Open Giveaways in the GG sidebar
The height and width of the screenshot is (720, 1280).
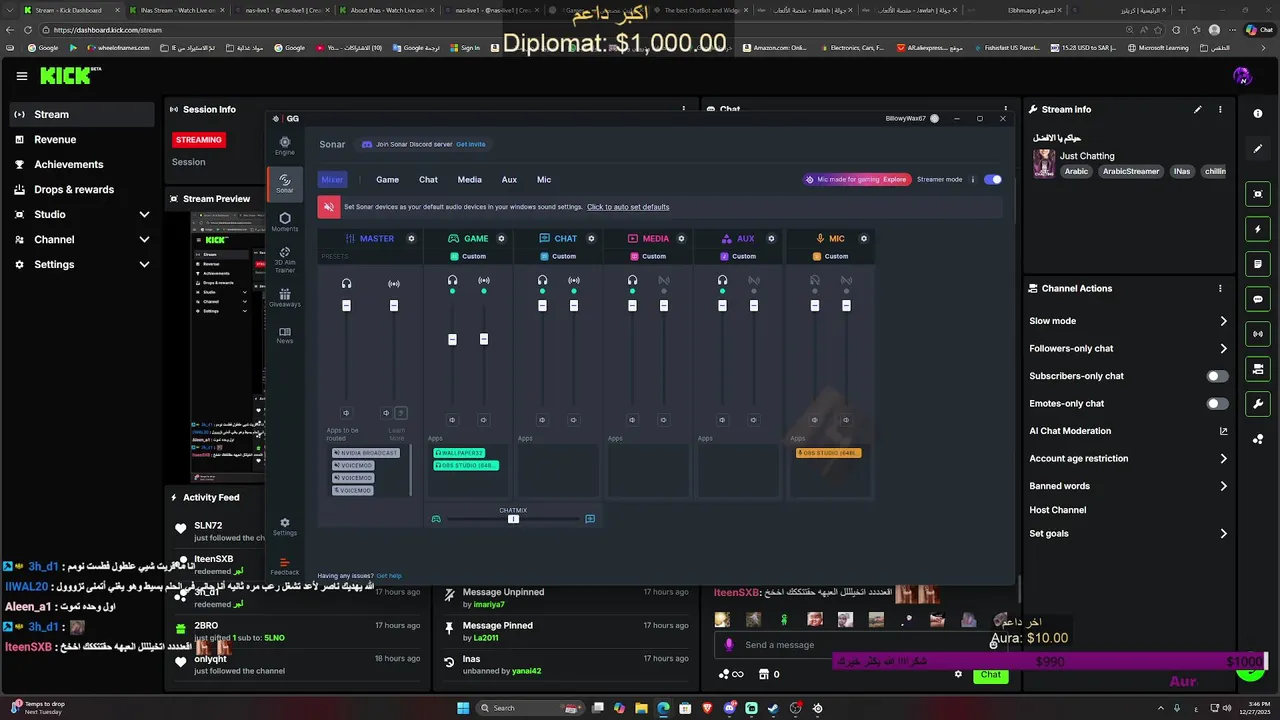(x=285, y=298)
